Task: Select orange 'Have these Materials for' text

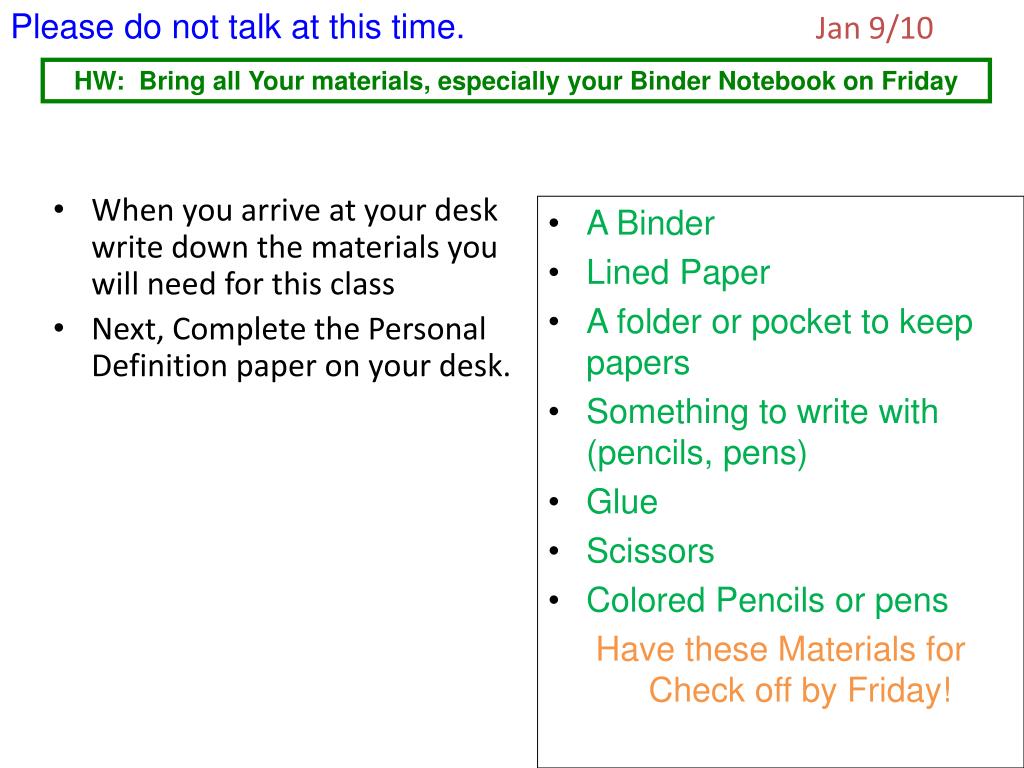Action: pos(780,650)
